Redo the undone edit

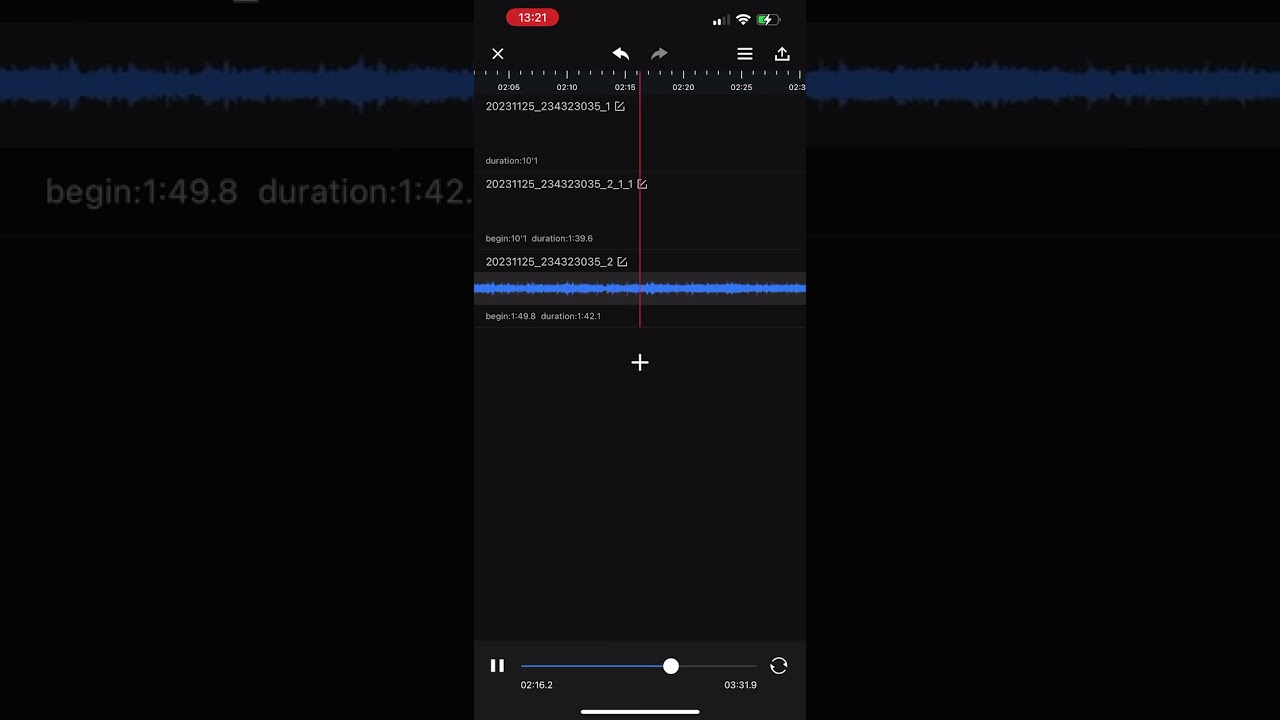point(659,54)
